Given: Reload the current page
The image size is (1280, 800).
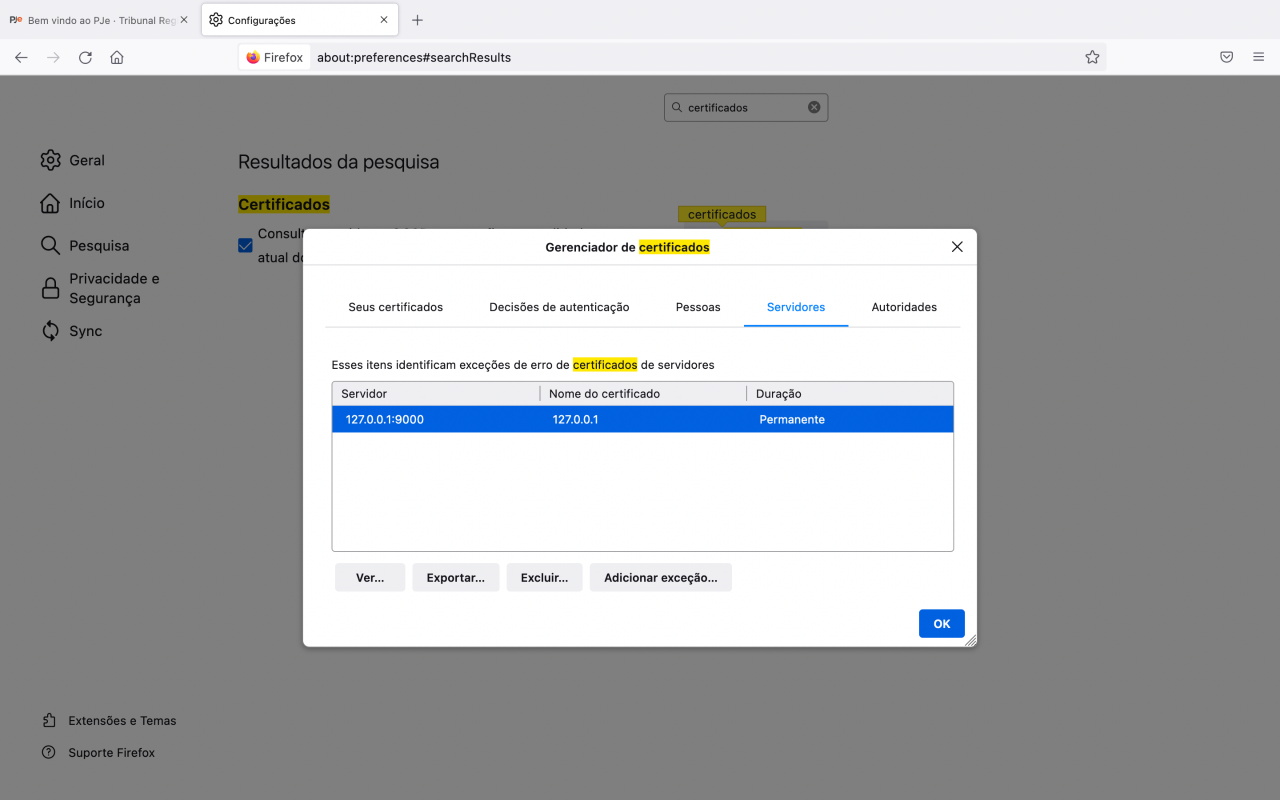Looking at the screenshot, I should [85, 57].
